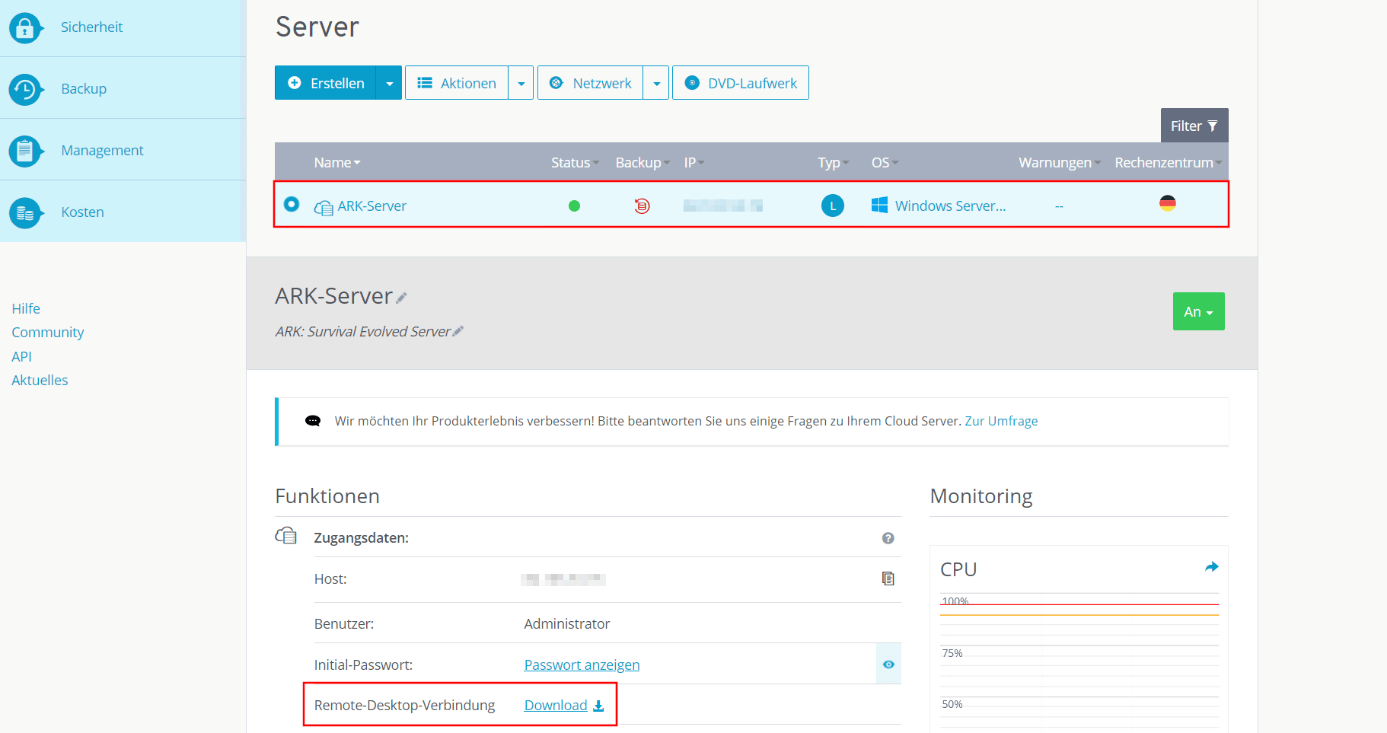Click the Zugangsdaten server icon
This screenshot has width=1387, height=733.
pos(286,537)
